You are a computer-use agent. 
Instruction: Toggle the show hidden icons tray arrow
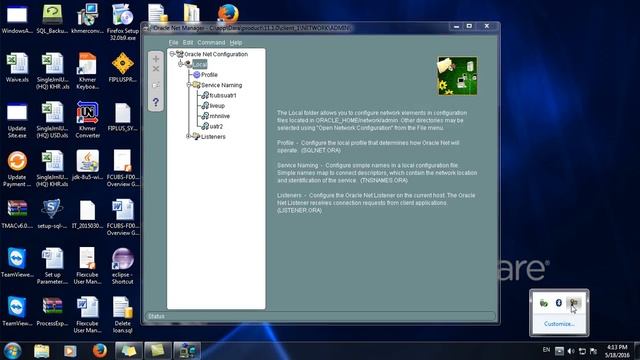(559, 351)
